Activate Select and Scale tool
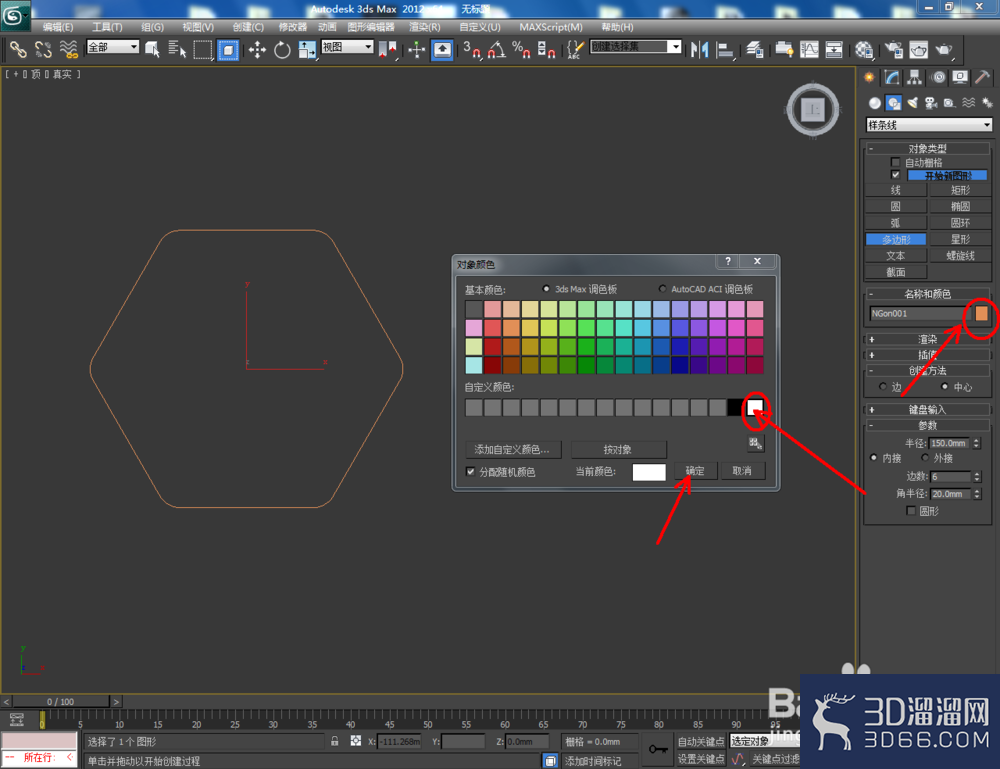 coord(307,49)
